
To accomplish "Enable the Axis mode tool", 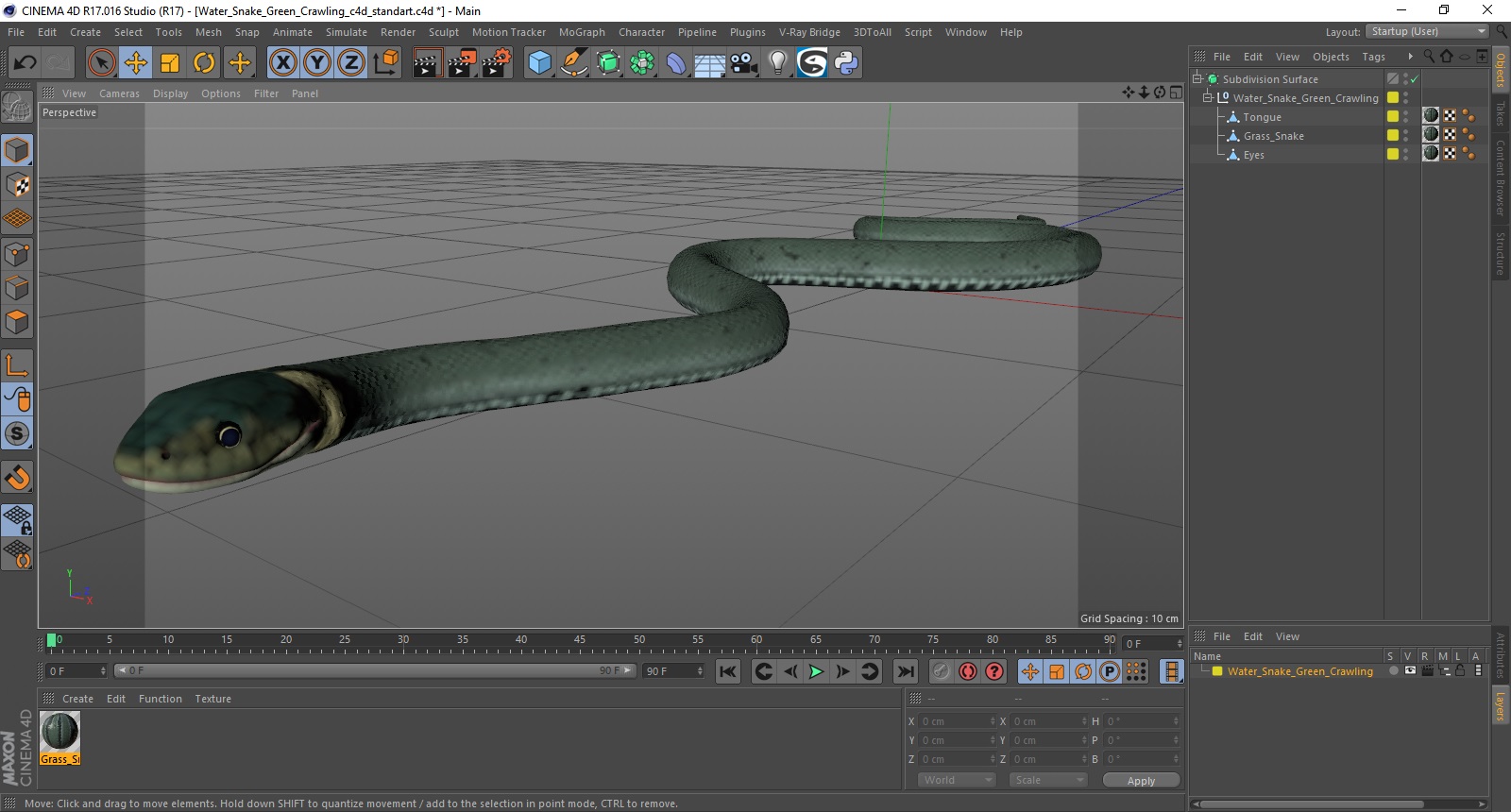I will click(17, 365).
